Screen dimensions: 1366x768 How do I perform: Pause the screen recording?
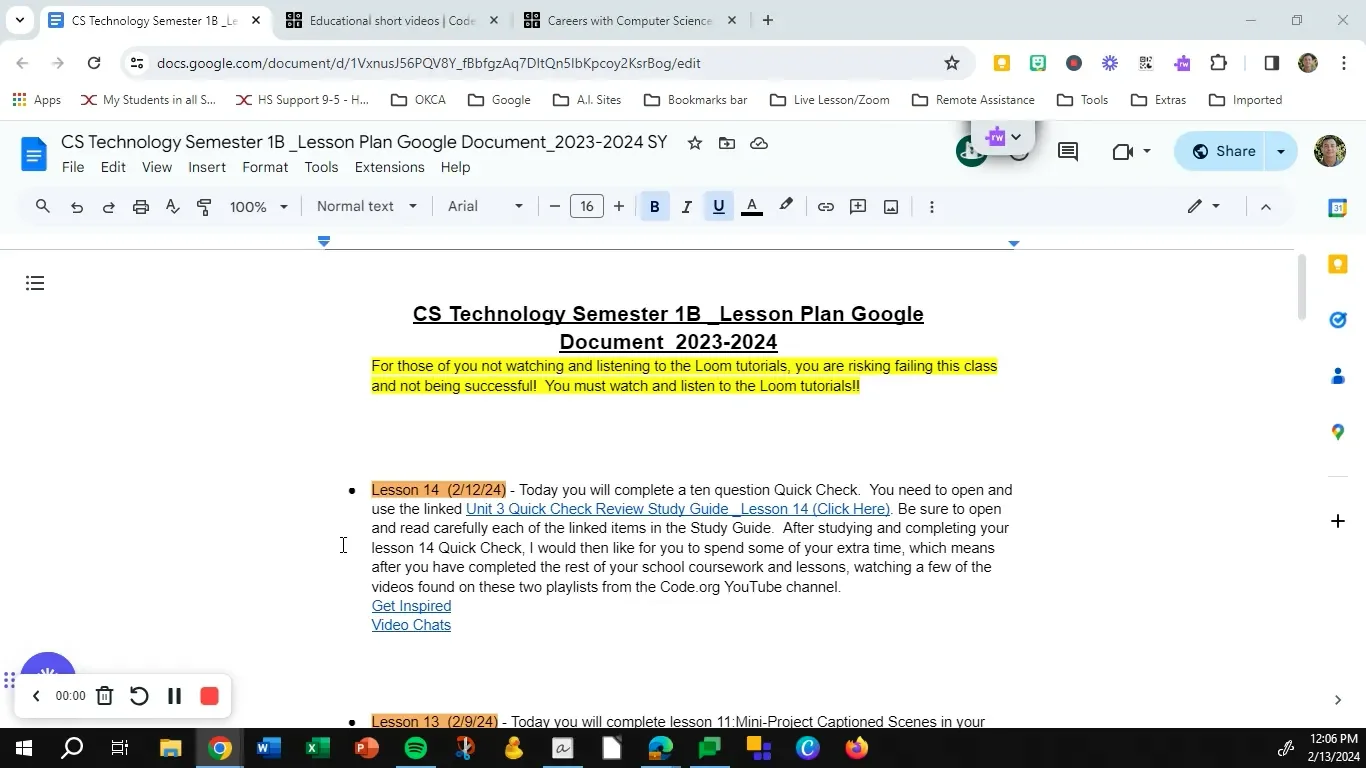[x=174, y=696]
